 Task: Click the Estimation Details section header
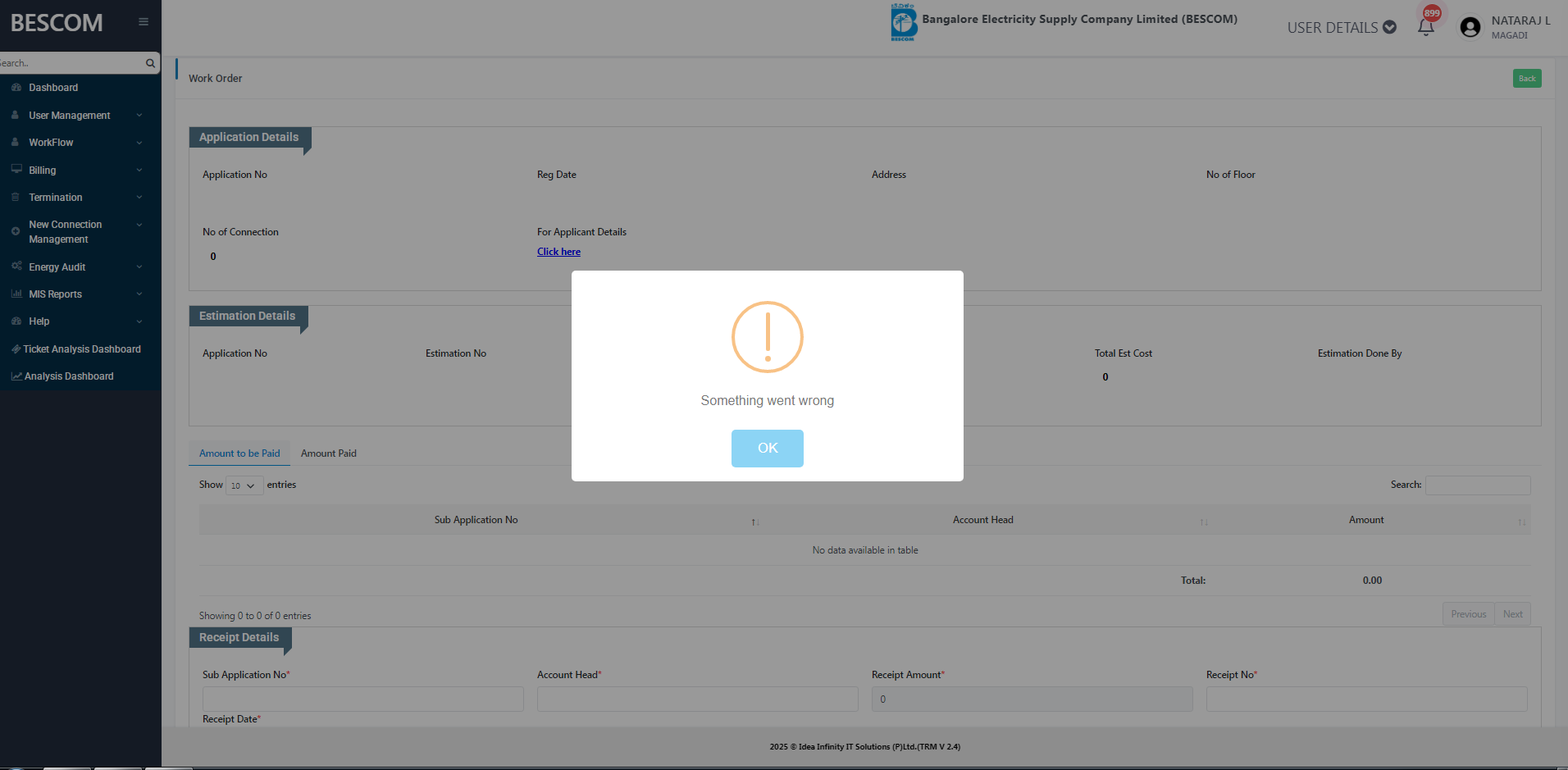coord(248,316)
